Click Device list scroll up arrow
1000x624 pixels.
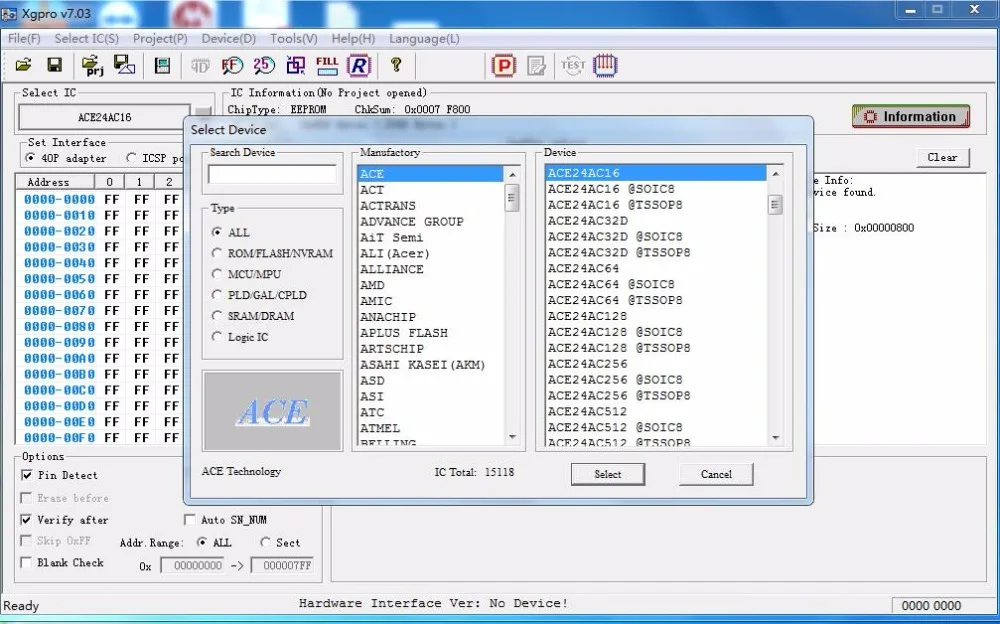point(776,174)
